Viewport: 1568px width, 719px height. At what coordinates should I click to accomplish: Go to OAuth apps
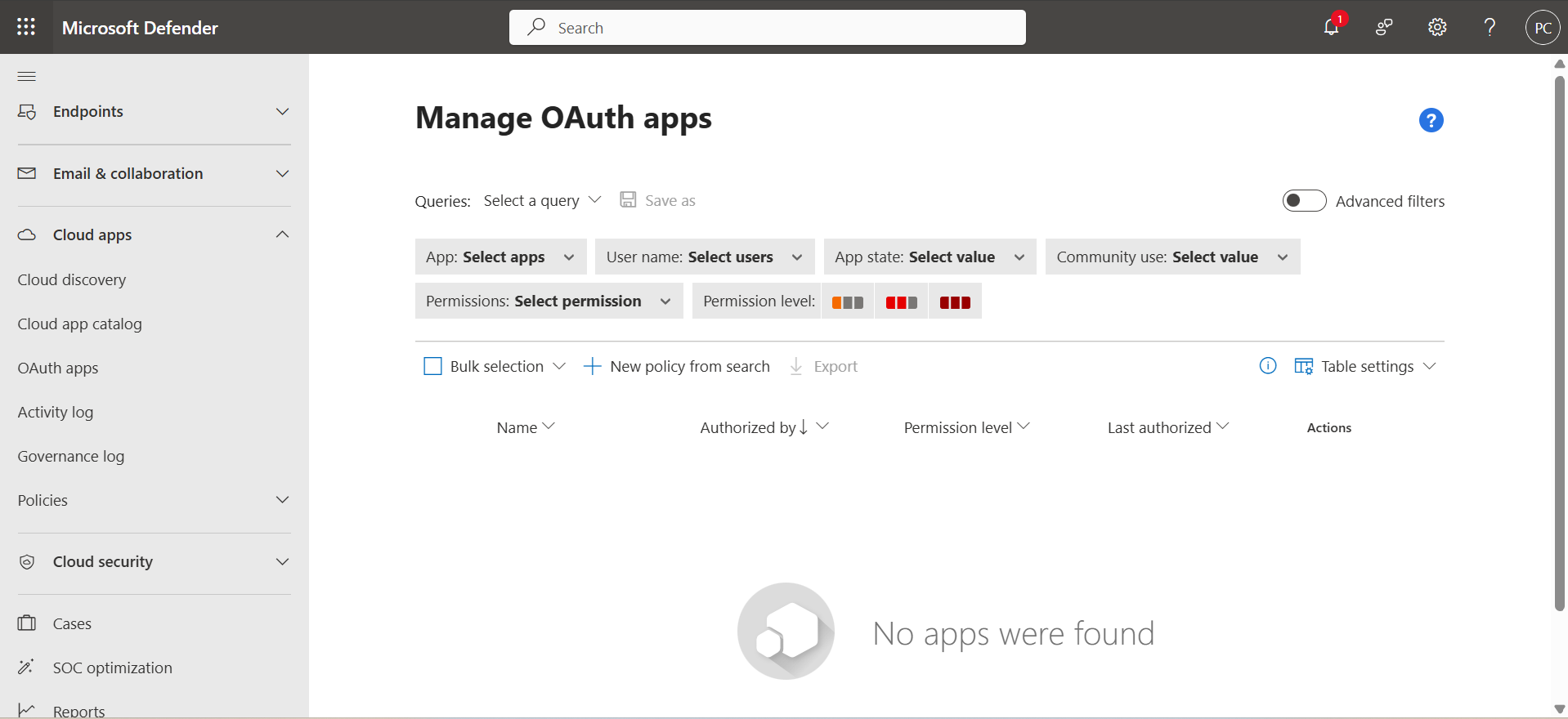pos(58,368)
